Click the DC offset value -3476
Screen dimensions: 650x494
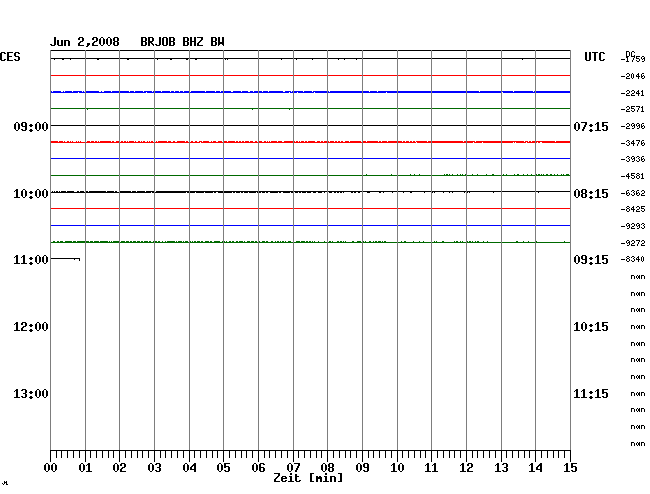pyautogui.click(x=633, y=143)
